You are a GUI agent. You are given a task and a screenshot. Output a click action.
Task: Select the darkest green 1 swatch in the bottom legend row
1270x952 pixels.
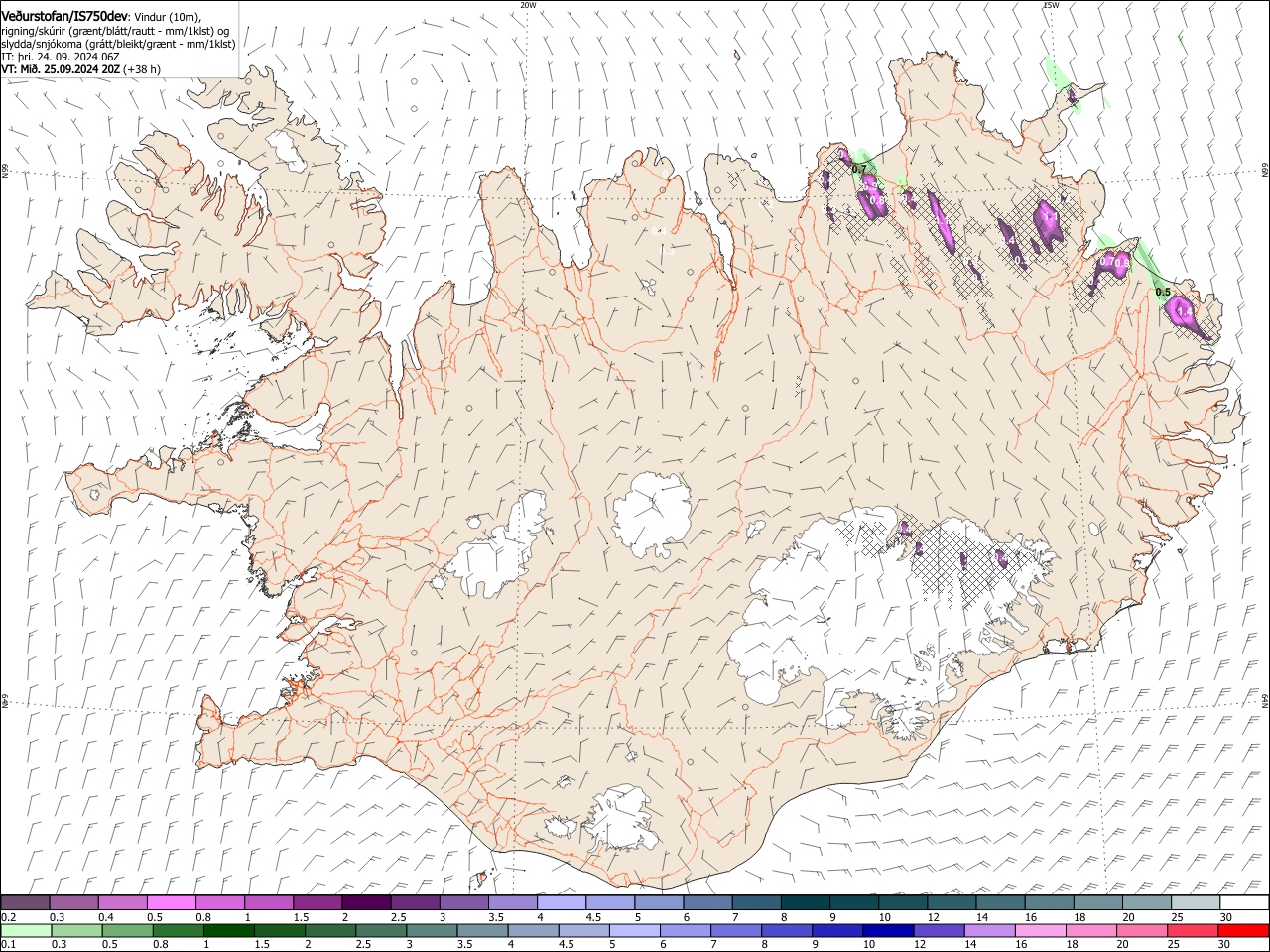click(x=228, y=931)
